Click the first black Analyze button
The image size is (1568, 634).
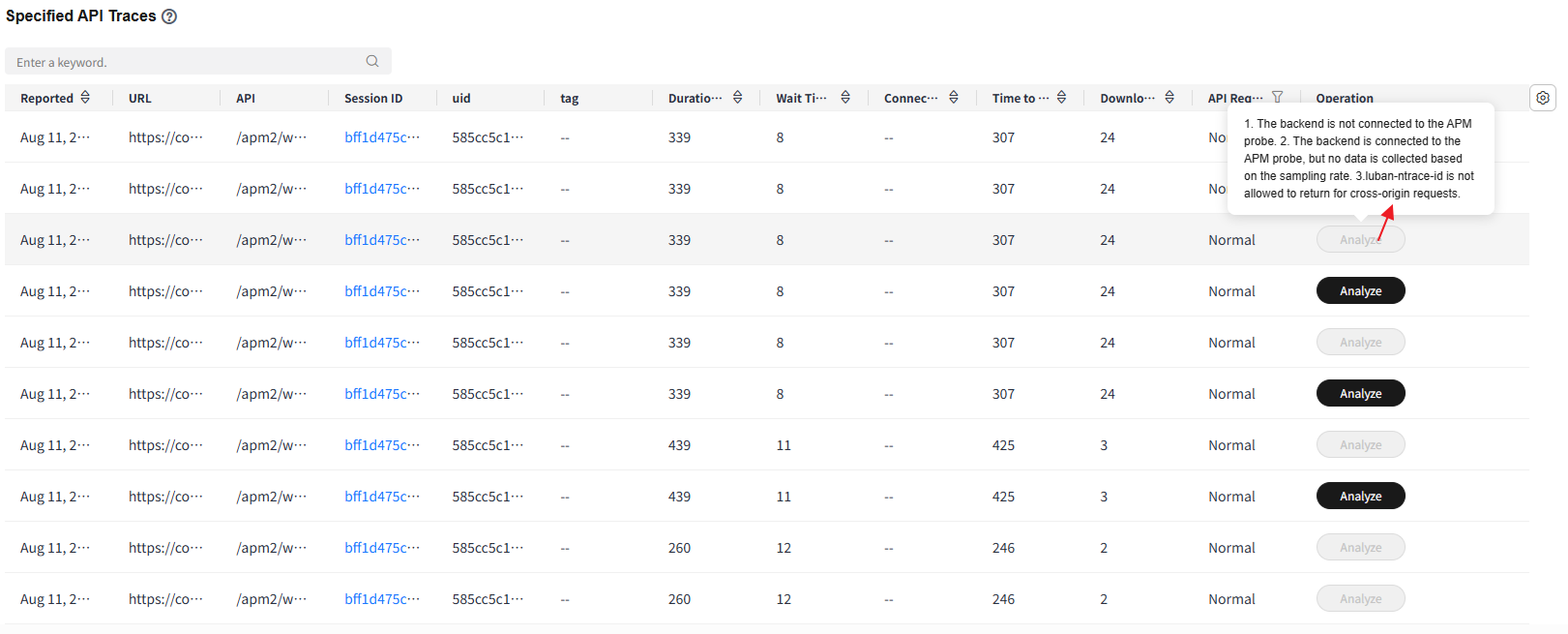[1360, 291]
